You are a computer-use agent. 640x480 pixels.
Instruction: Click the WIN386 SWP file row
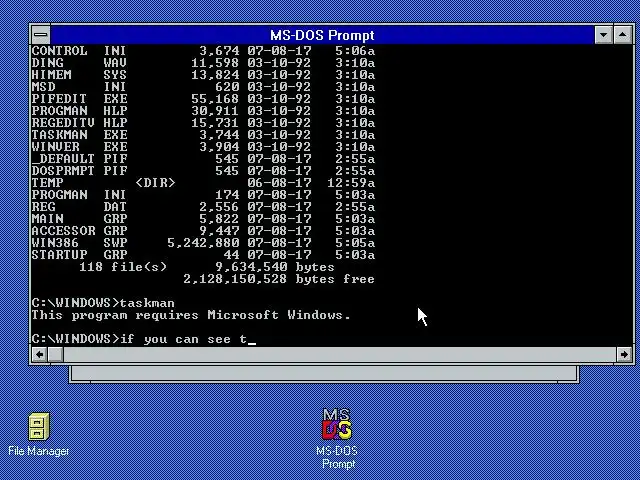(203, 242)
